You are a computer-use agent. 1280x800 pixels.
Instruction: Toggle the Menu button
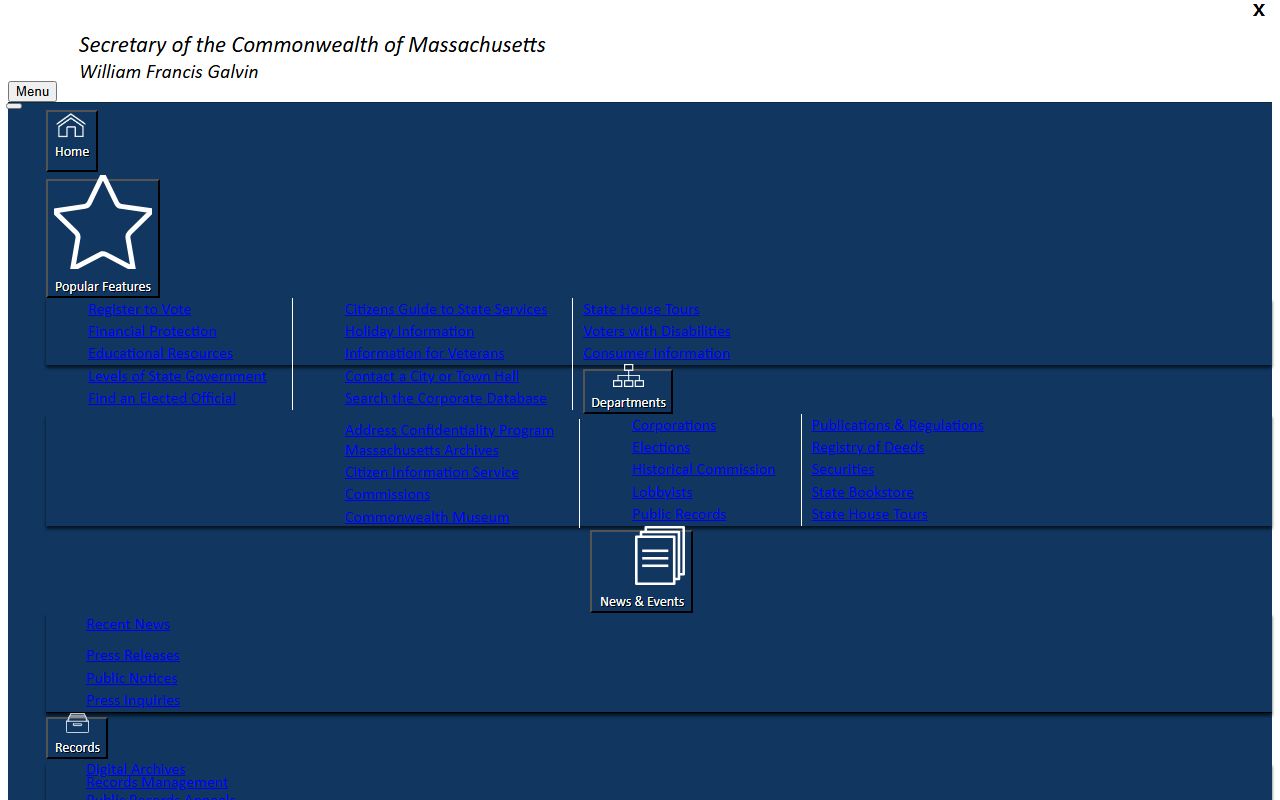coord(32,91)
